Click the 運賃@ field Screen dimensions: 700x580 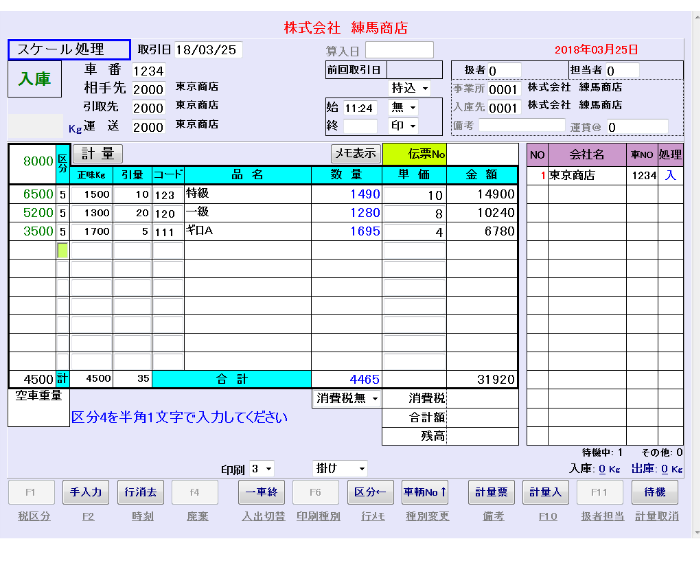(637, 127)
